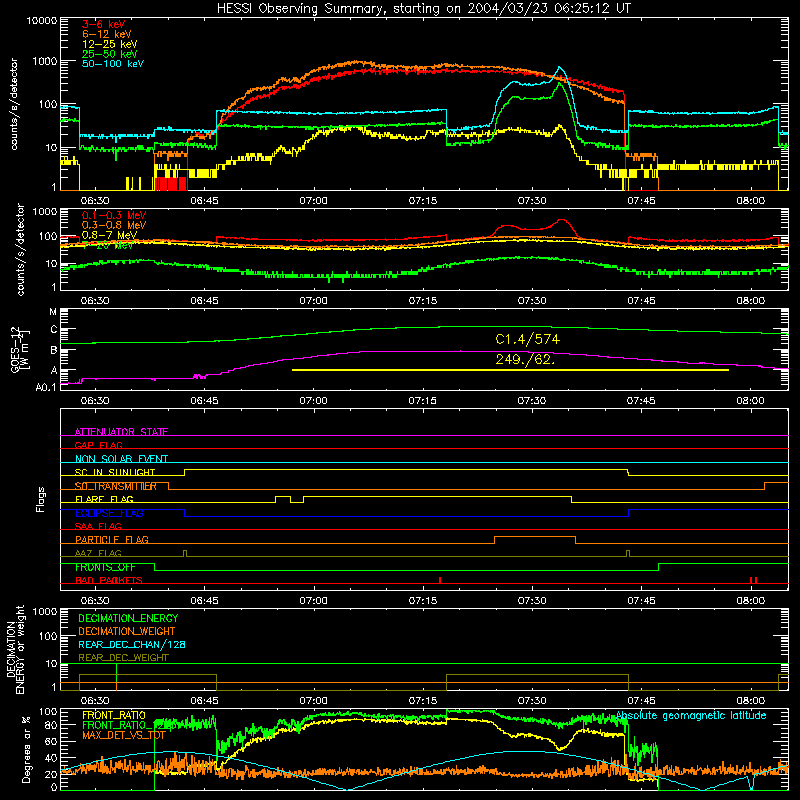Click 07:45 tick under the decimation plot
800x800 pixels.
coord(641,701)
